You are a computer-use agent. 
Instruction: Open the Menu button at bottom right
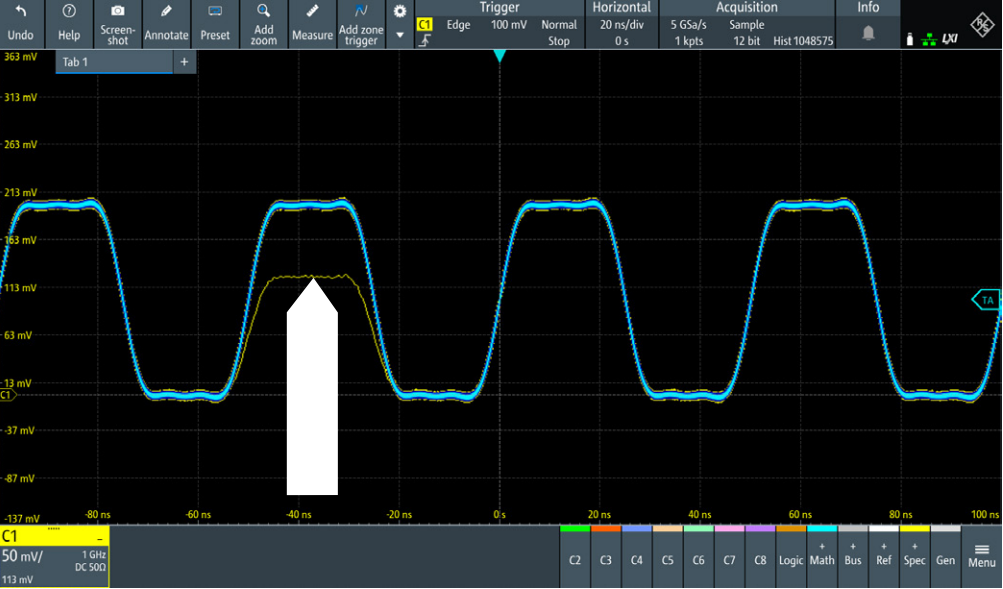(x=981, y=555)
